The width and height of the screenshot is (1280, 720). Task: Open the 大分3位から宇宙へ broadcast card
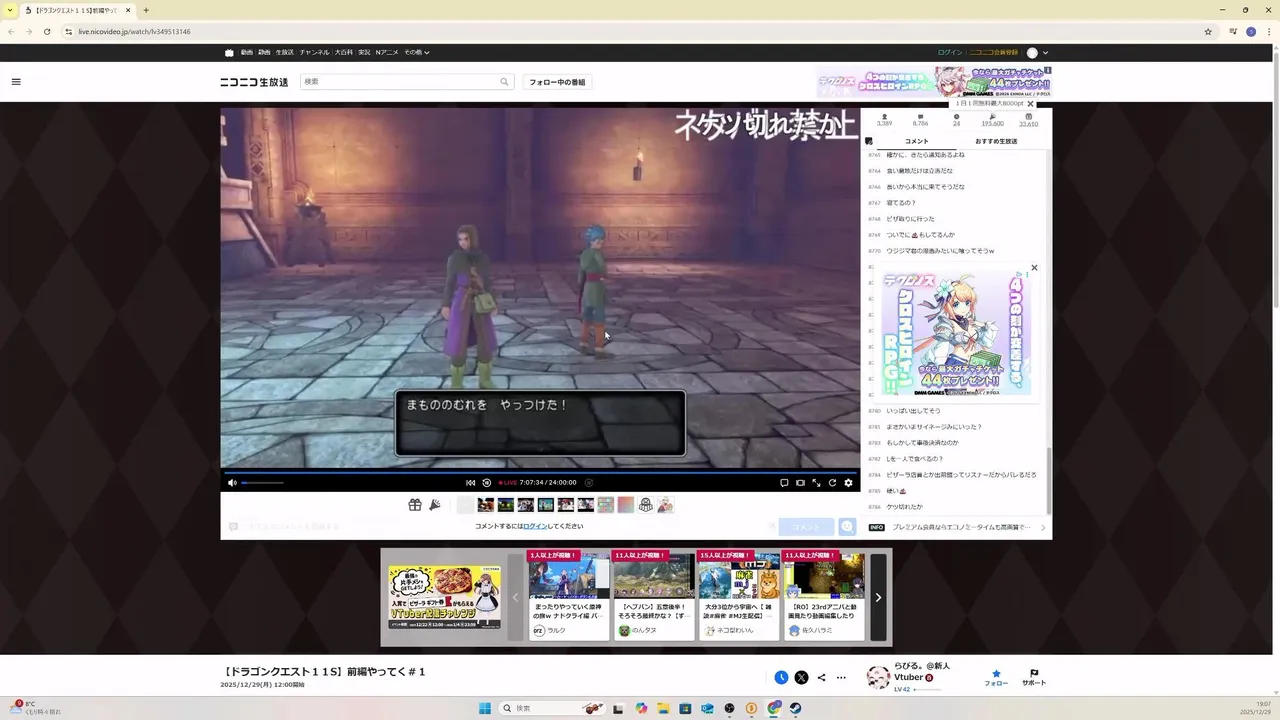(x=739, y=596)
